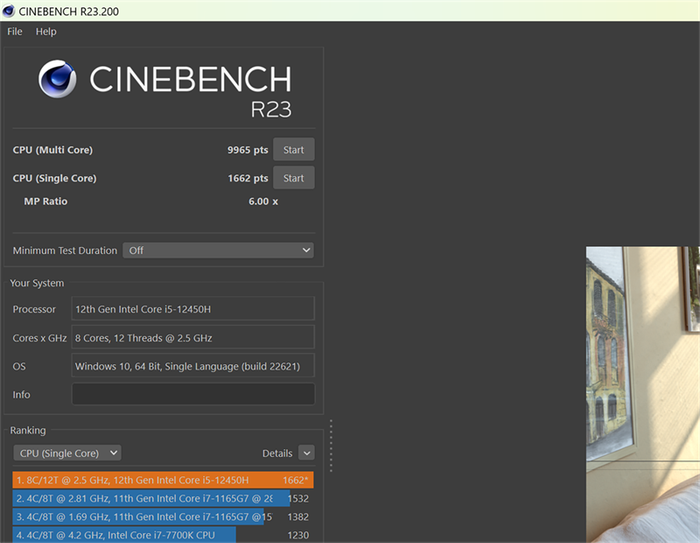Open the CPU (Single Core) ranking dropdown

[67, 453]
